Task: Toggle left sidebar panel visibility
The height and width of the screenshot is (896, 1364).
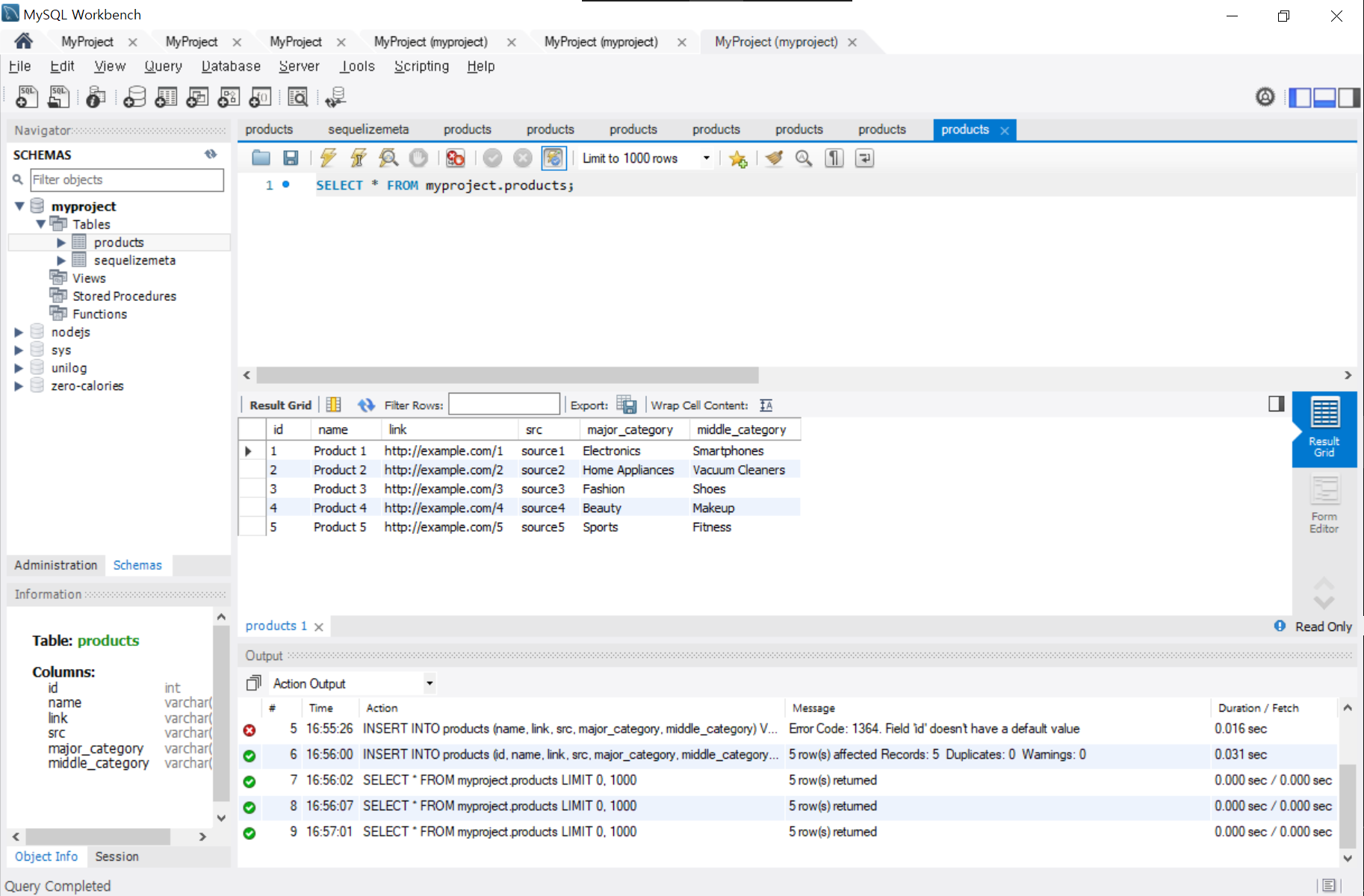Action: (1301, 97)
